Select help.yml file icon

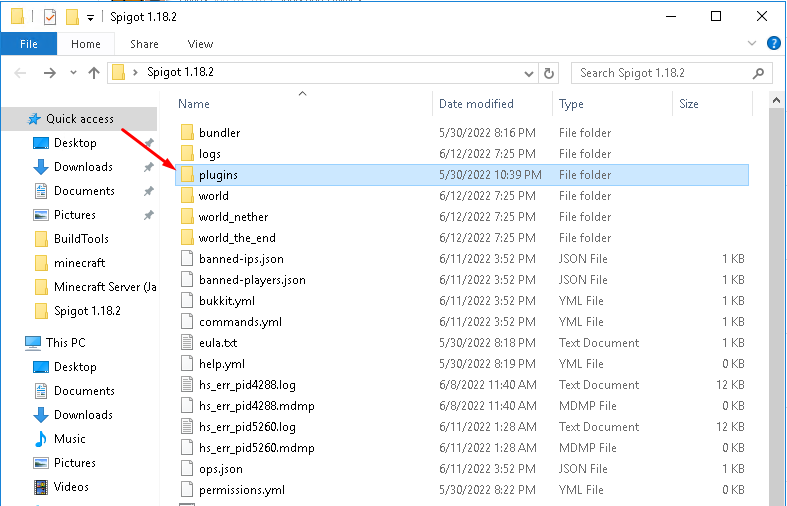point(187,364)
